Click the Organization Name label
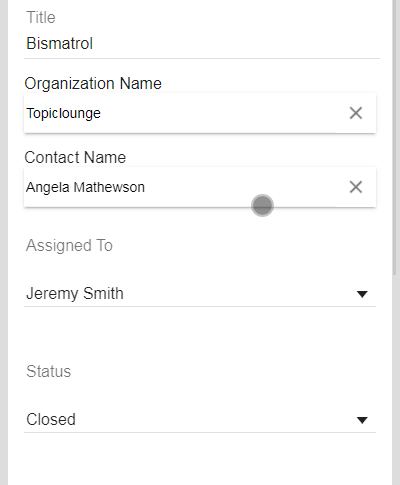 (93, 83)
